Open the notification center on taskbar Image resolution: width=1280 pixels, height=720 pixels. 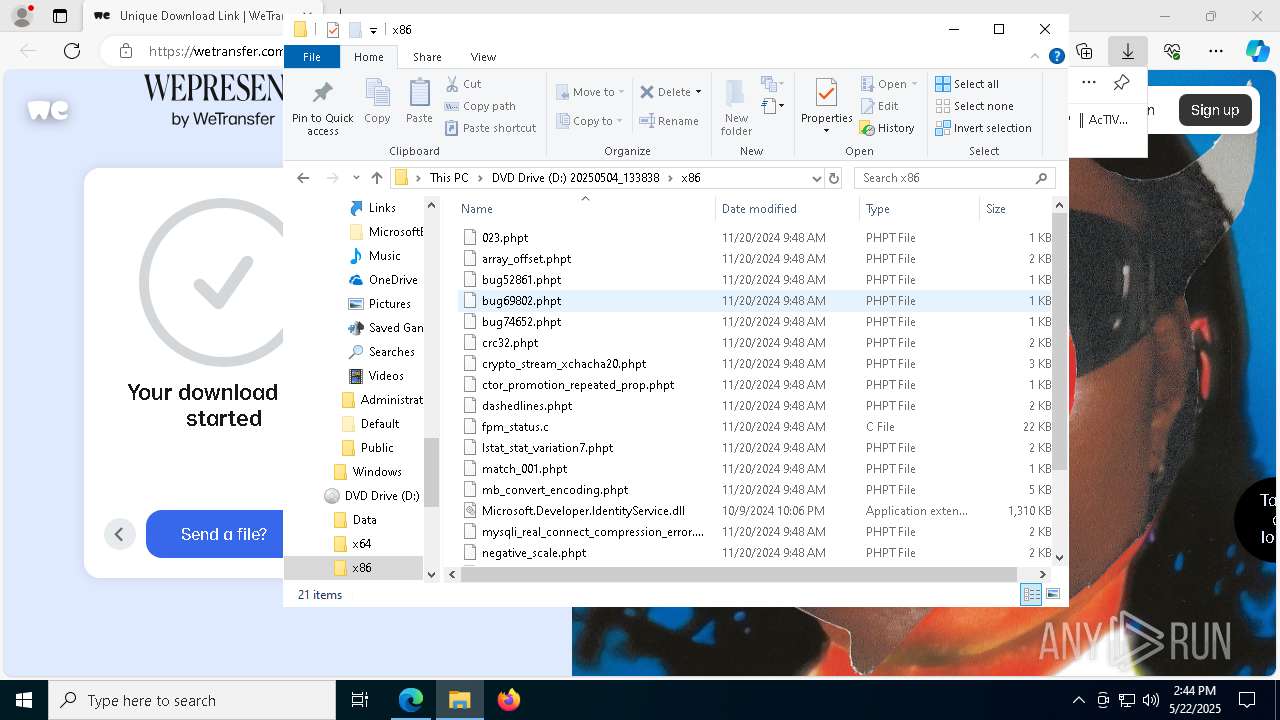click(x=1247, y=700)
